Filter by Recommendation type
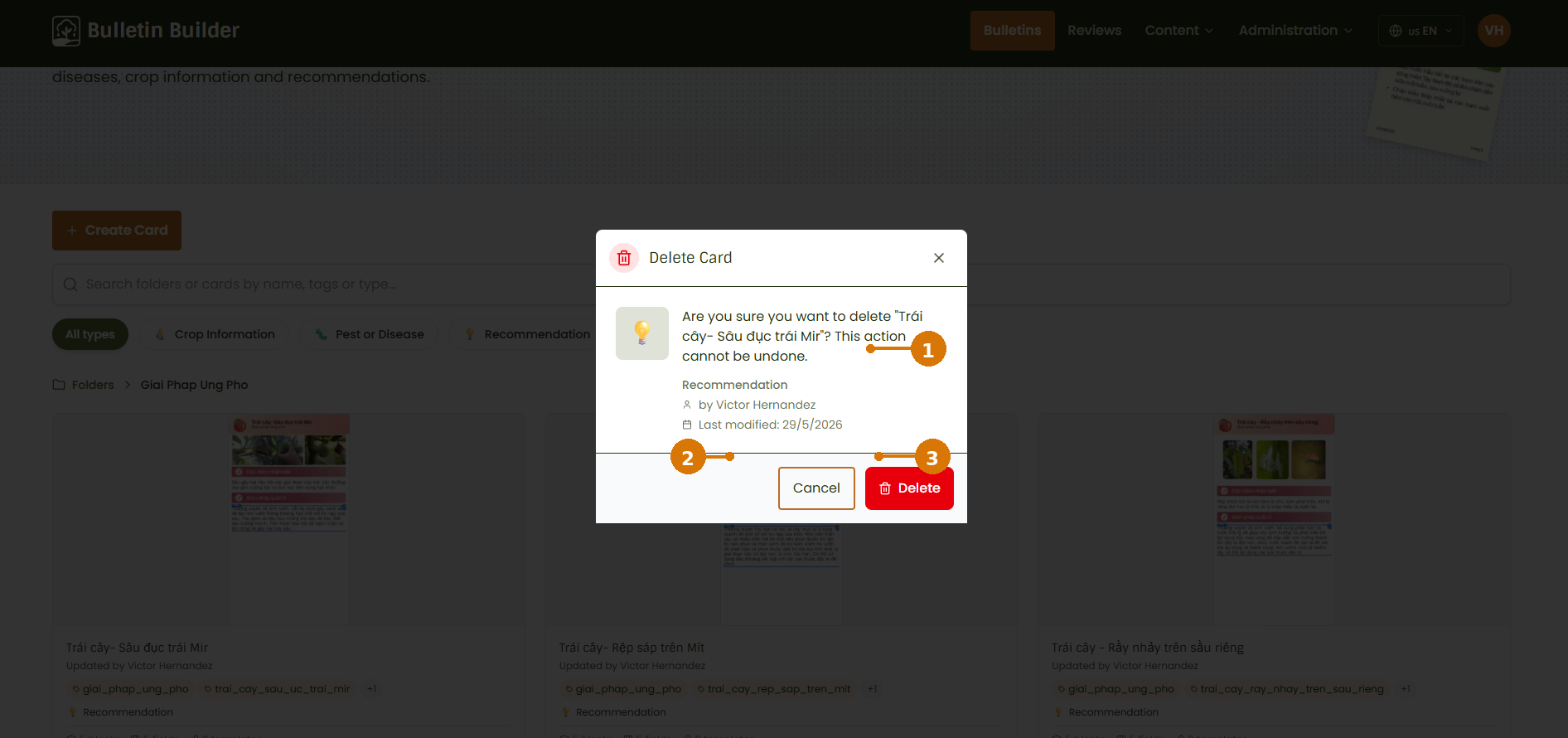The height and width of the screenshot is (738, 1568). click(527, 334)
